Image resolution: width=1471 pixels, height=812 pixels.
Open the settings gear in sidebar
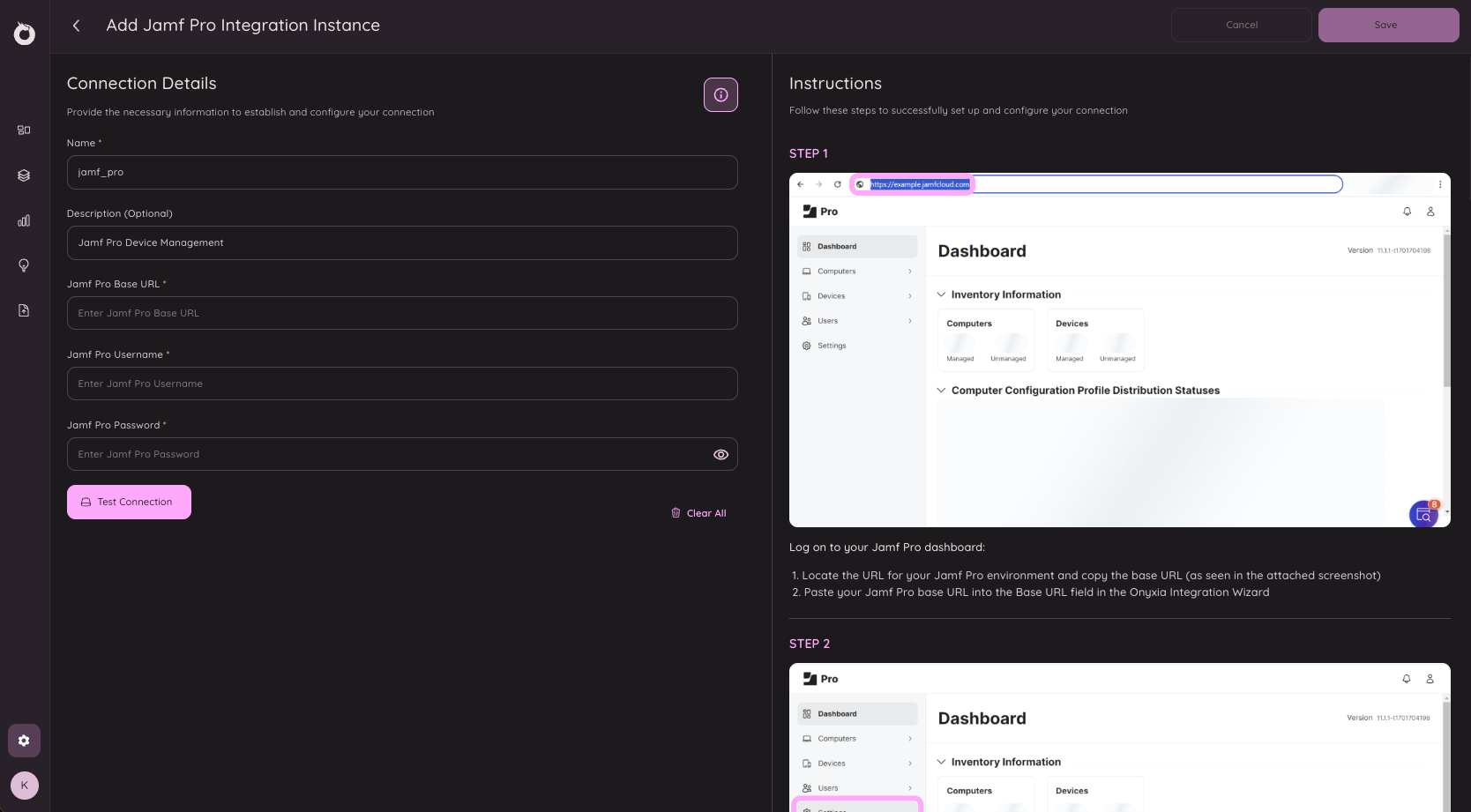[x=24, y=741]
